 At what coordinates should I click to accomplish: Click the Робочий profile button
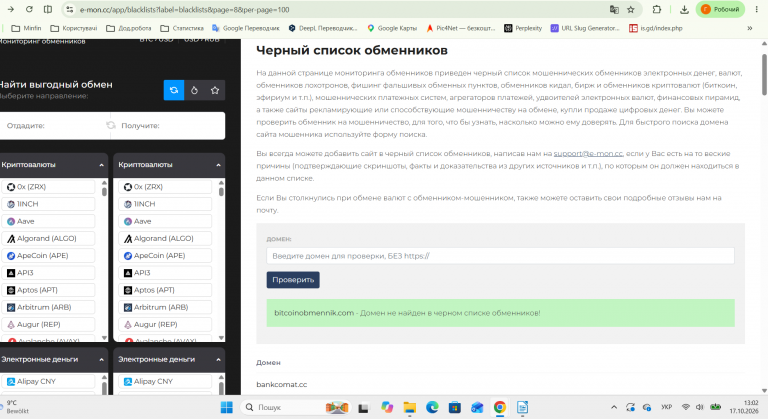click(x=720, y=9)
